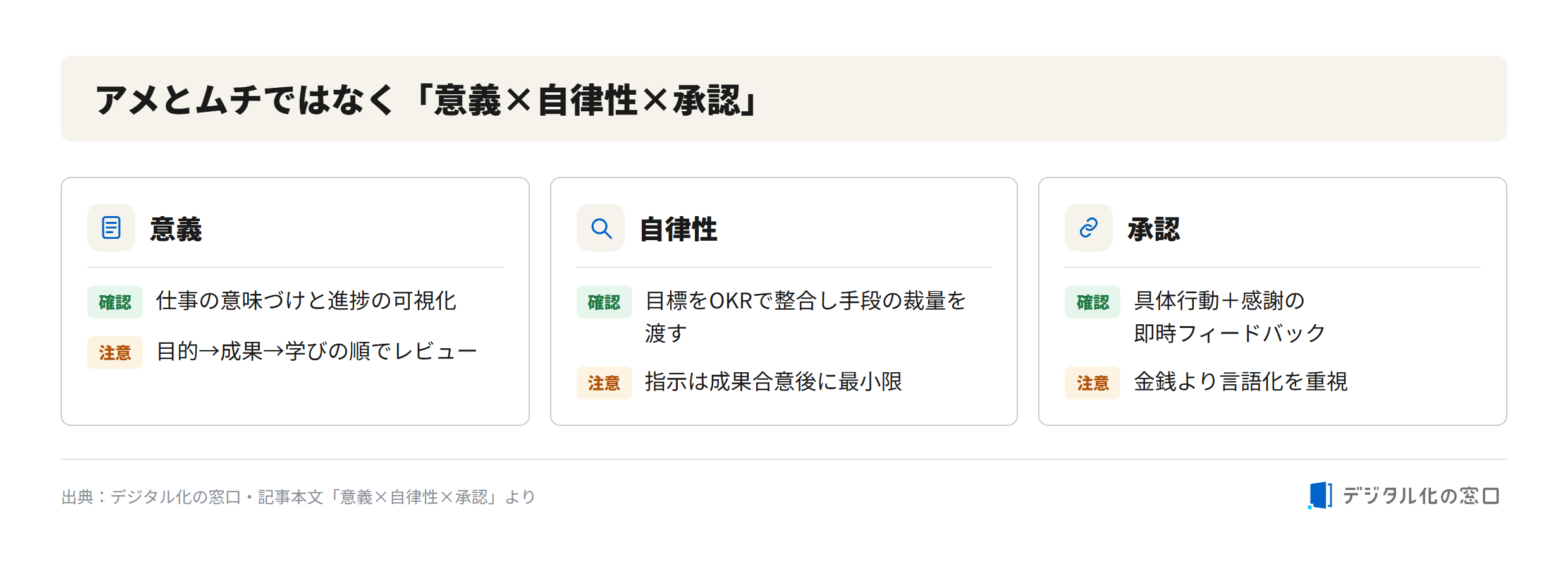Select the 意義 card heading
1568x570 pixels.
tap(176, 229)
